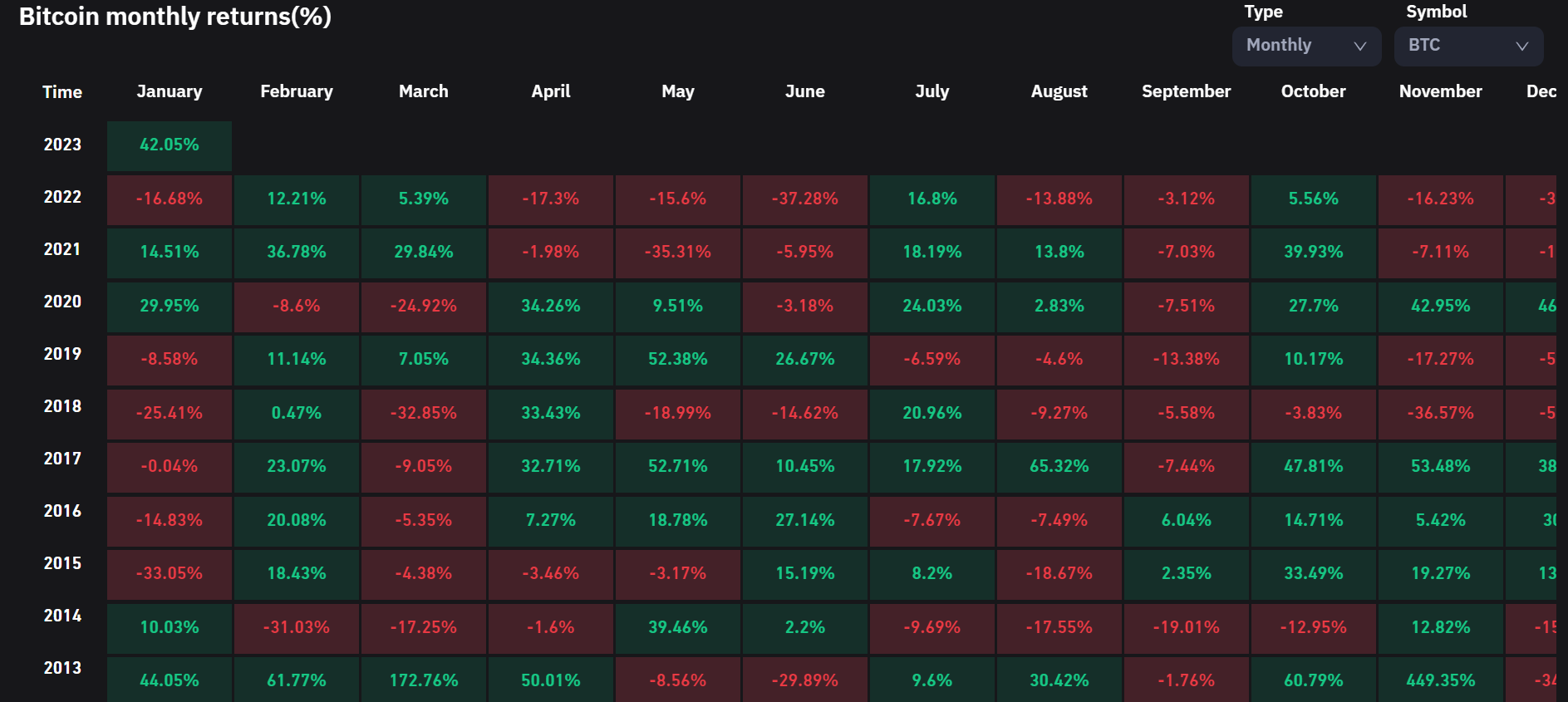Screen dimensions: 1568x702
Task: Select the 2020 row year label
Action: 62,302
